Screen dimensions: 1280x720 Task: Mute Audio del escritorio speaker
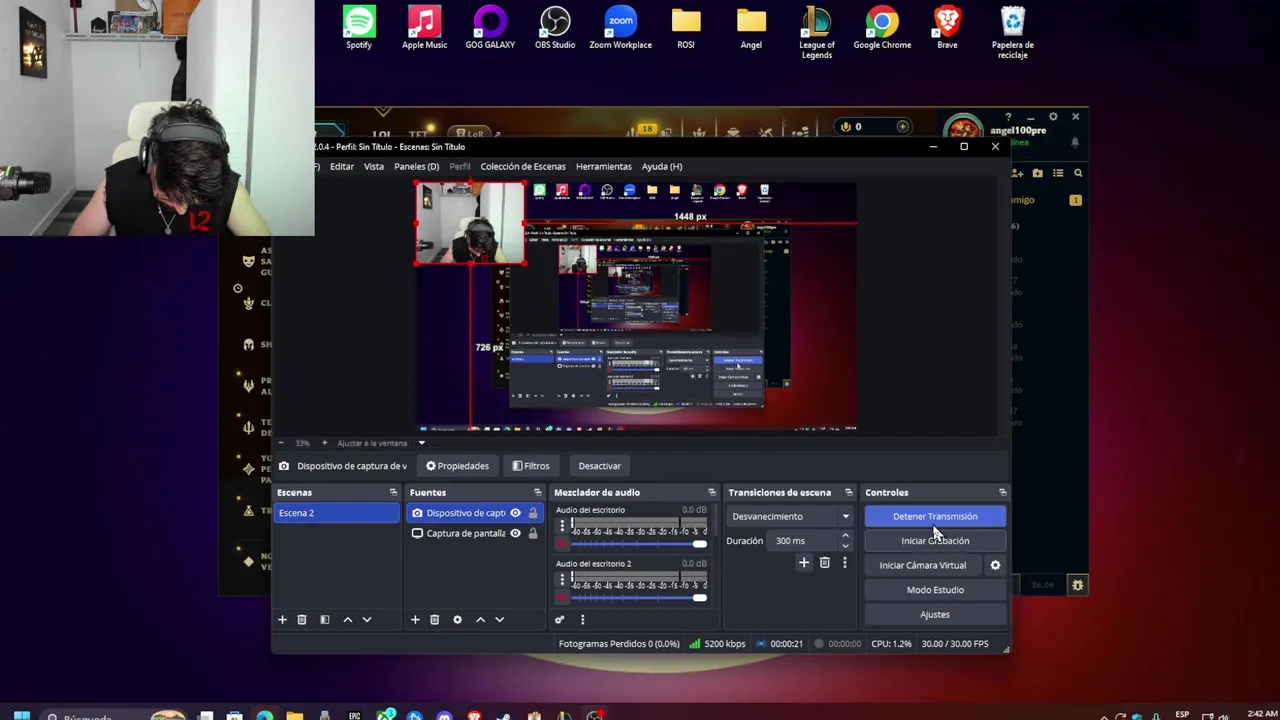(x=561, y=544)
